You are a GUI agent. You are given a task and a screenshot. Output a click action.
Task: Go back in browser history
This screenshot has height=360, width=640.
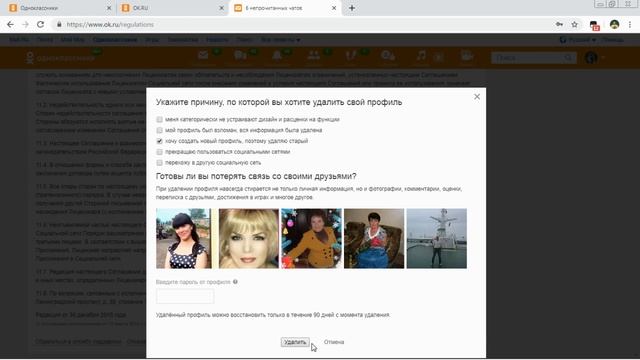(10, 24)
